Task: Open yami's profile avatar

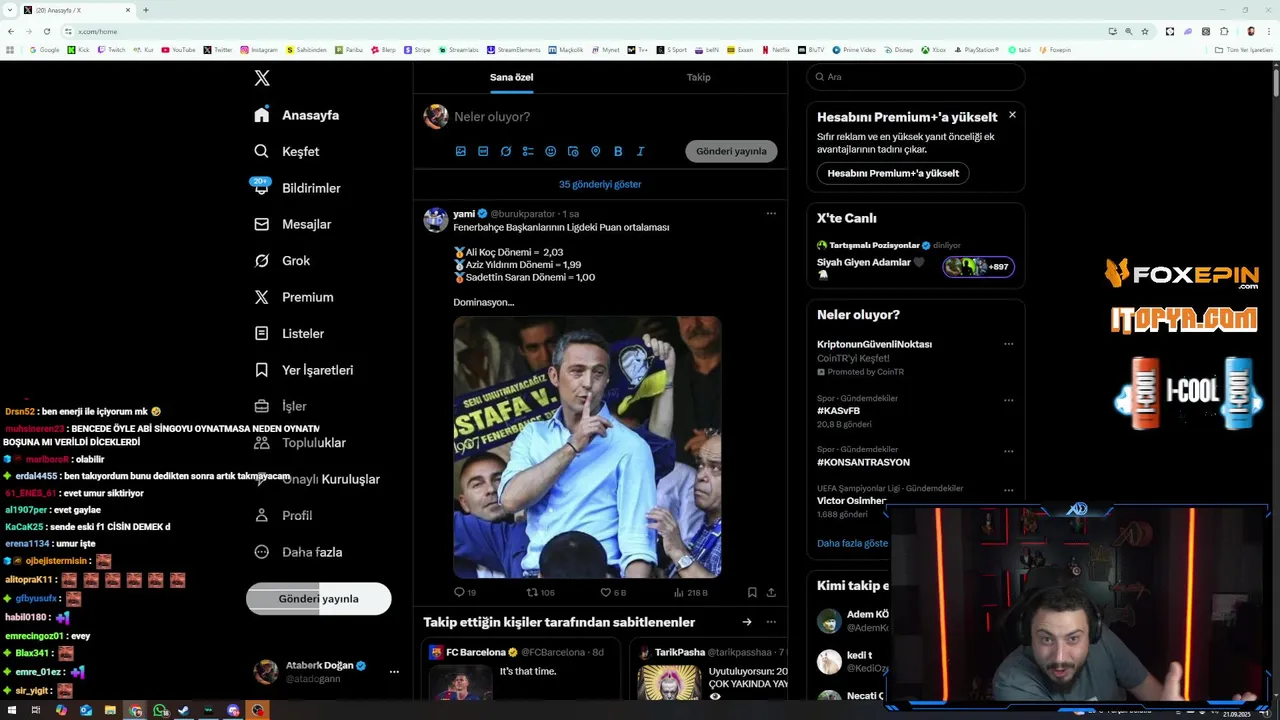Action: (435, 220)
